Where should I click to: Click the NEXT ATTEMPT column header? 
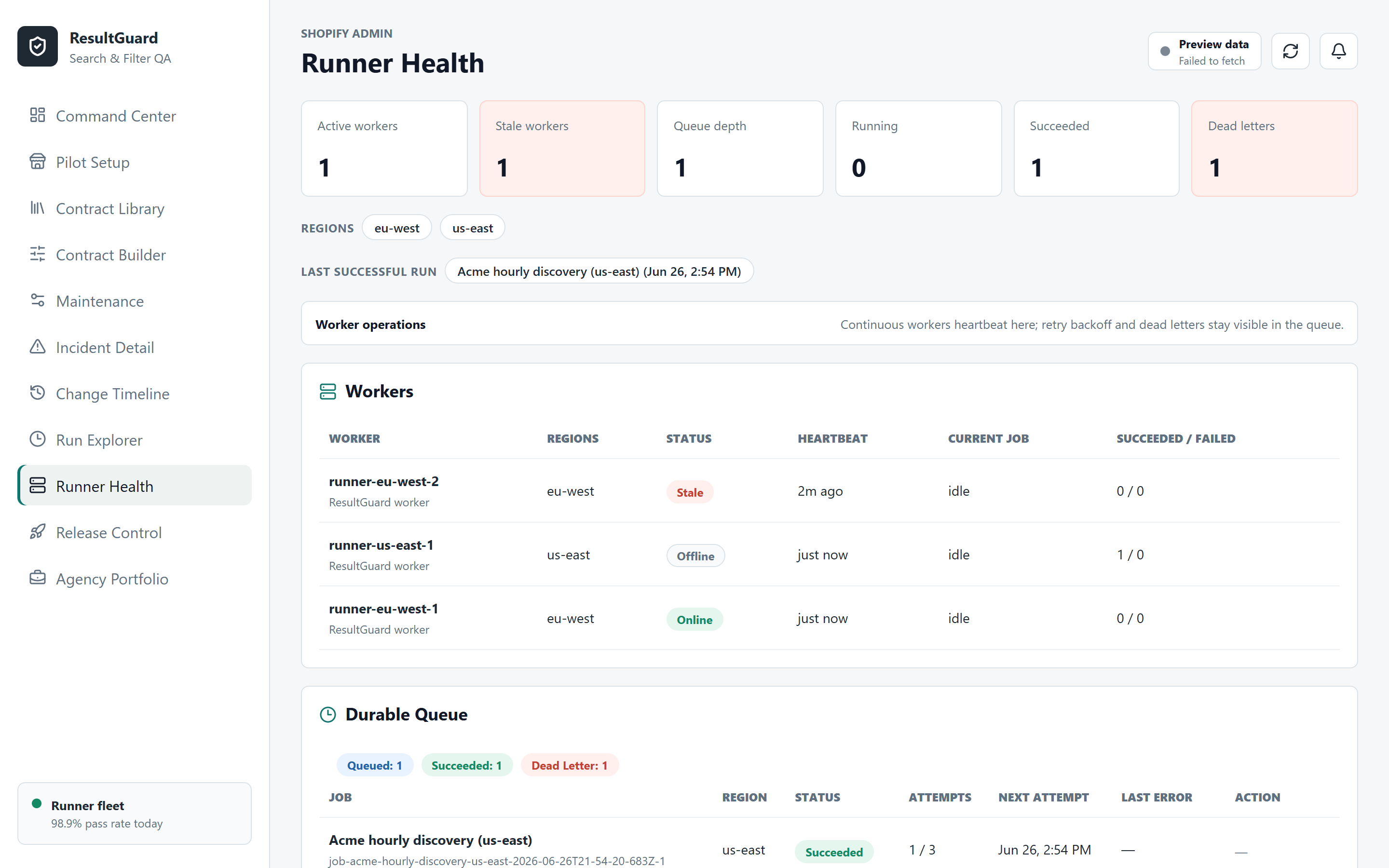click(1044, 798)
